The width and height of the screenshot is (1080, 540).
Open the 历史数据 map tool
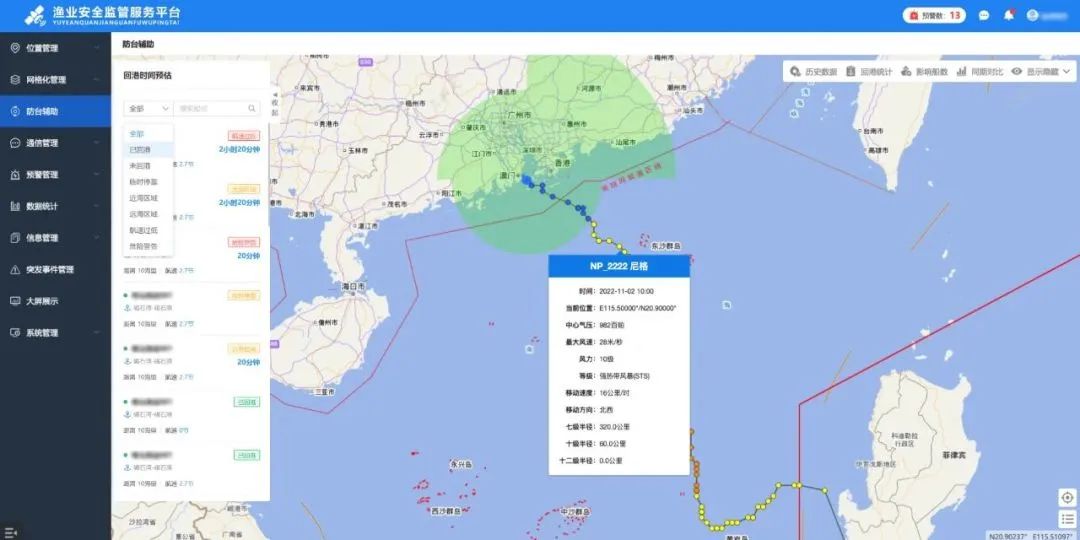813,71
